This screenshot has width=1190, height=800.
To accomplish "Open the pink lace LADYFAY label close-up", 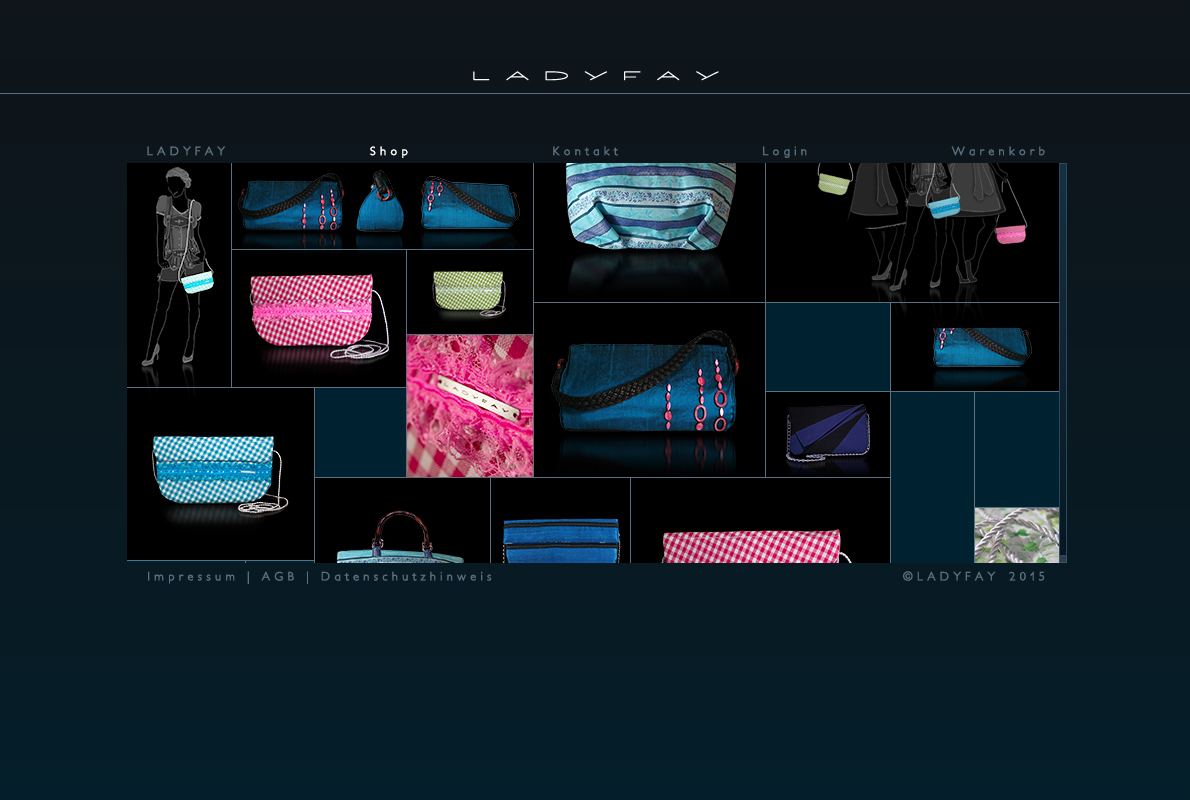I will click(x=470, y=406).
